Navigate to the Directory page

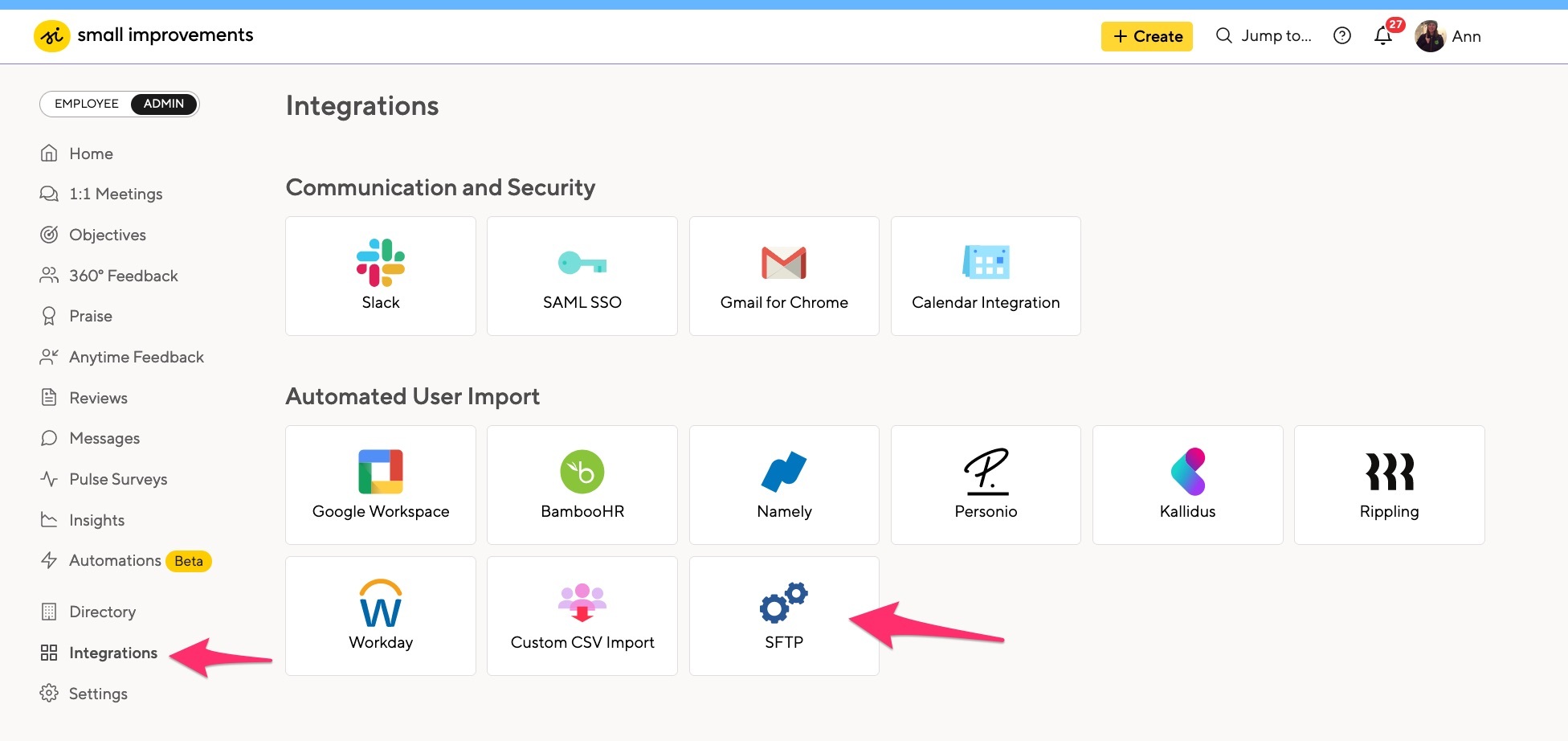coord(102,612)
